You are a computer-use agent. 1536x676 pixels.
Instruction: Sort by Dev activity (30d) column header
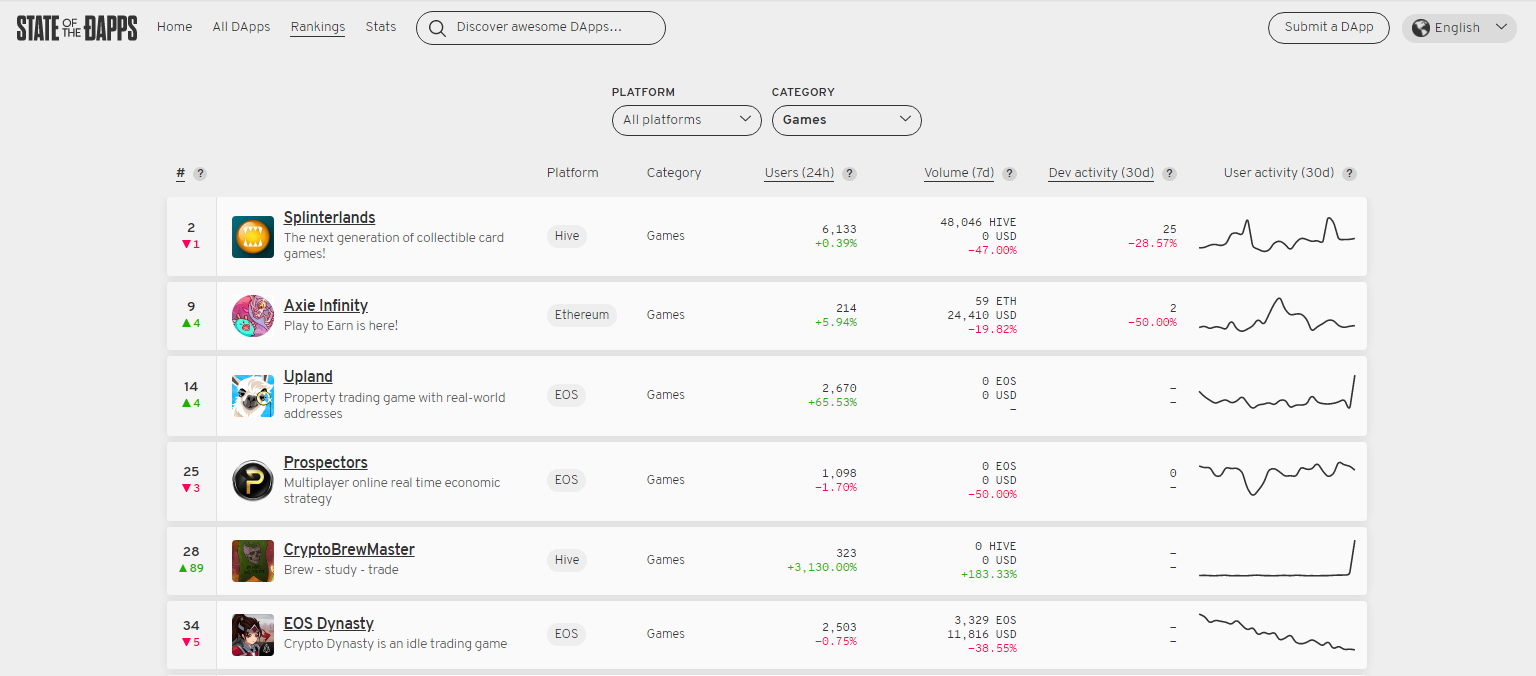pyautogui.click(x=1101, y=173)
